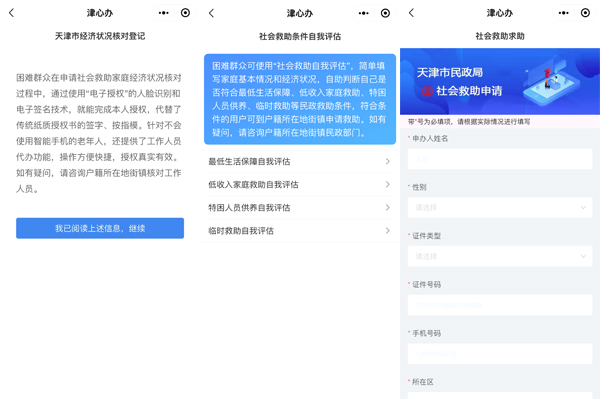Open three-dot menu on 社会救助条件自我评估 screen
Image resolution: width=600 pixels, height=399 pixels.
tap(364, 13)
